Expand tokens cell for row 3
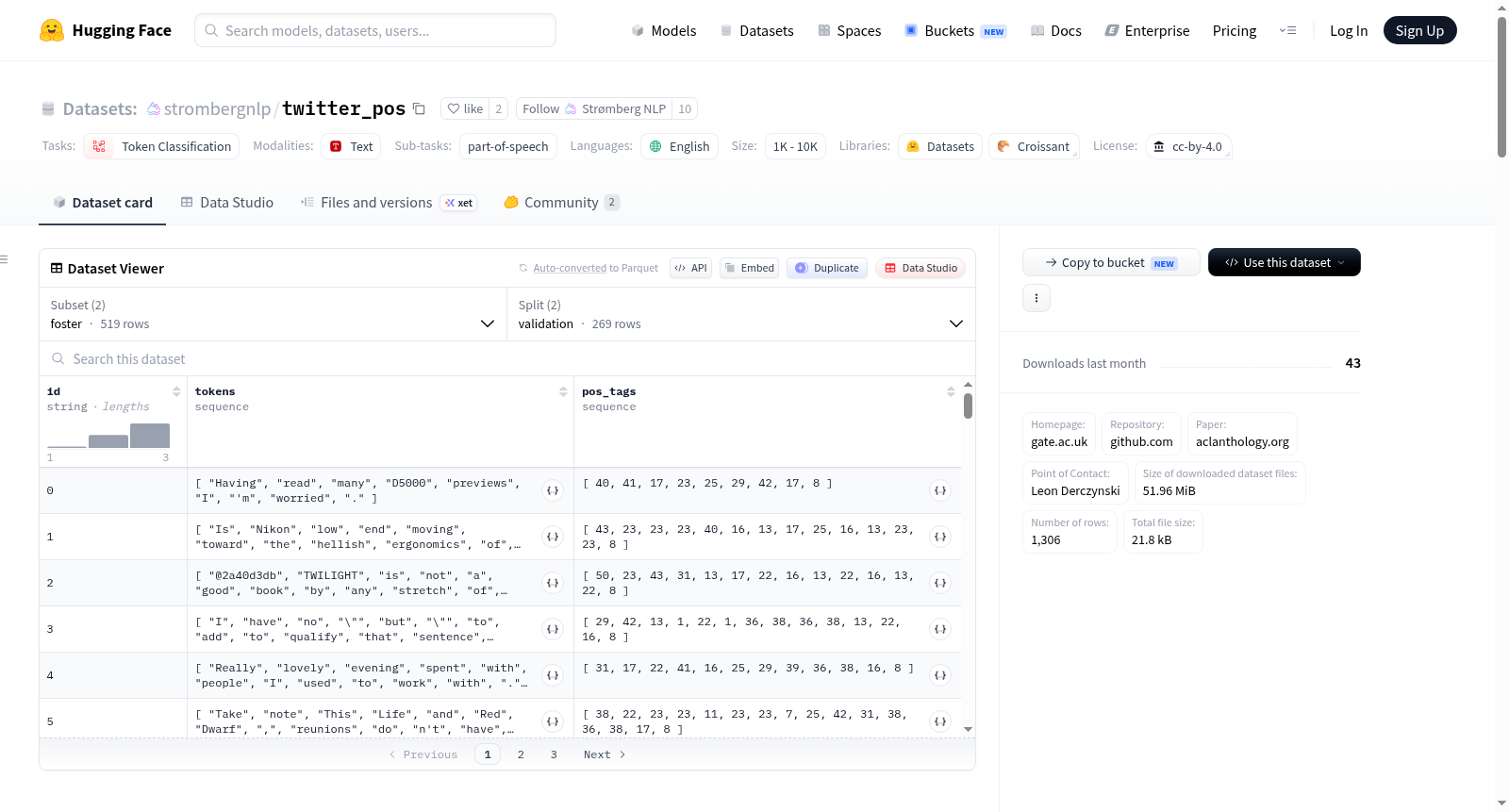Viewport: 1509px width, 812px height. click(x=554, y=629)
